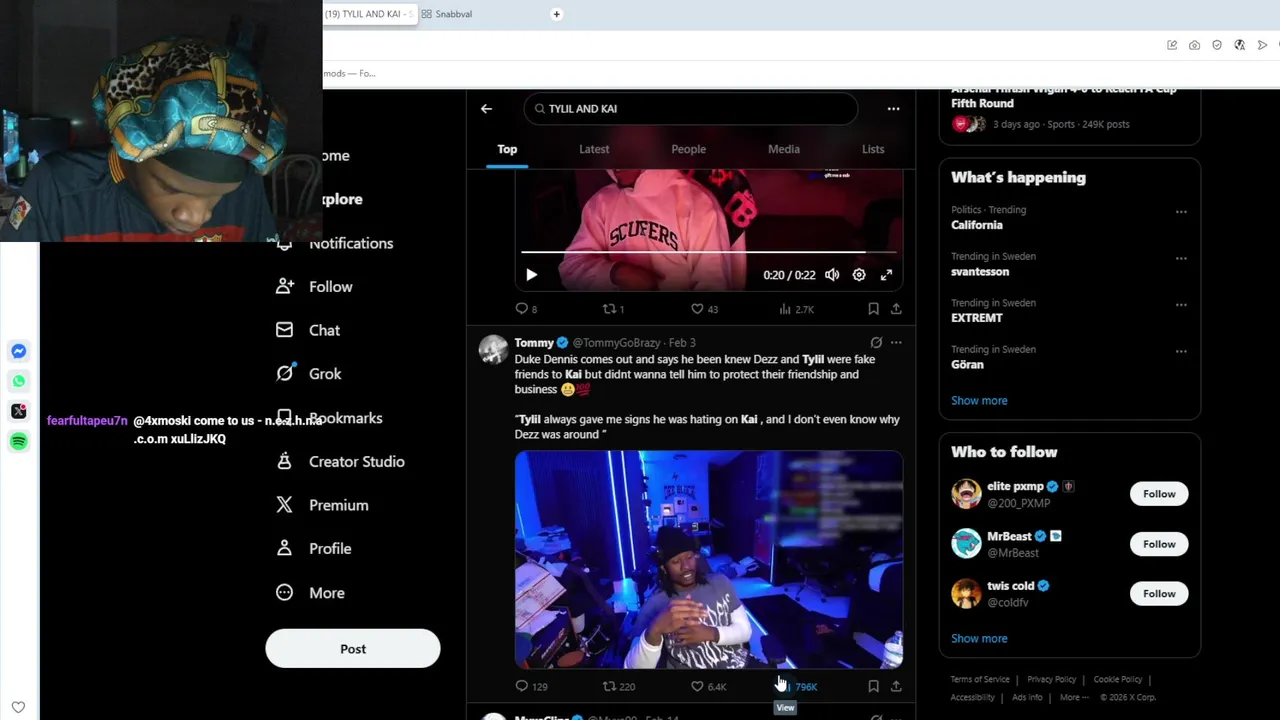Switch to Lists tab
This screenshot has height=720, width=1280.
click(873, 149)
